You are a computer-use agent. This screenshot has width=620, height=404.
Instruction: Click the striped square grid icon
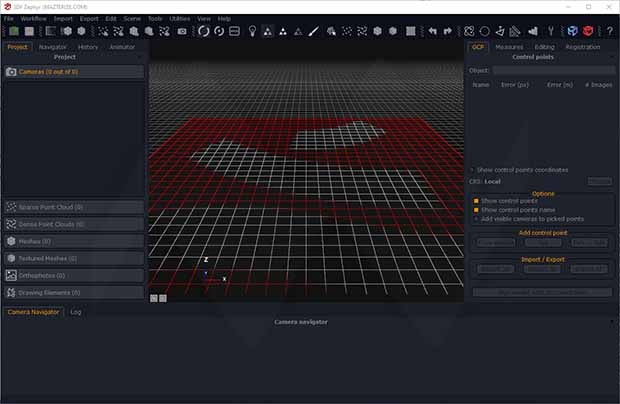[411, 31]
